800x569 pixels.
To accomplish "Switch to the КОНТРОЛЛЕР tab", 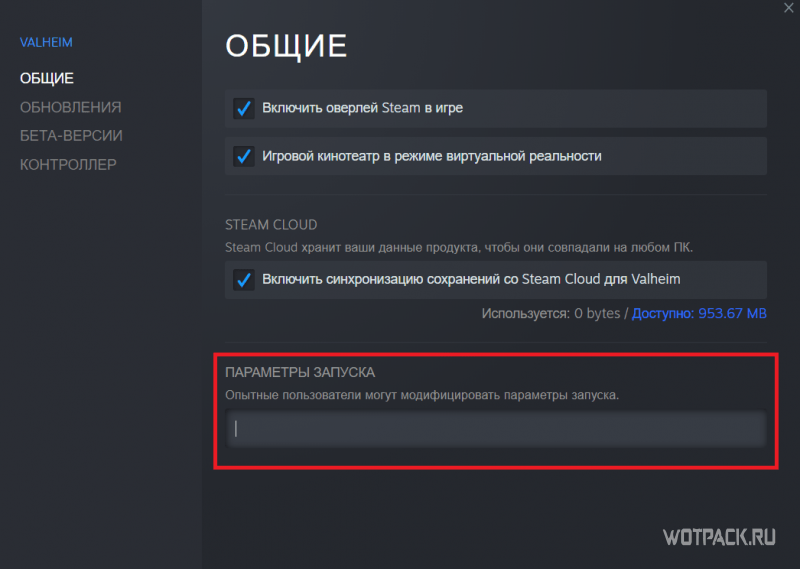I will click(68, 164).
